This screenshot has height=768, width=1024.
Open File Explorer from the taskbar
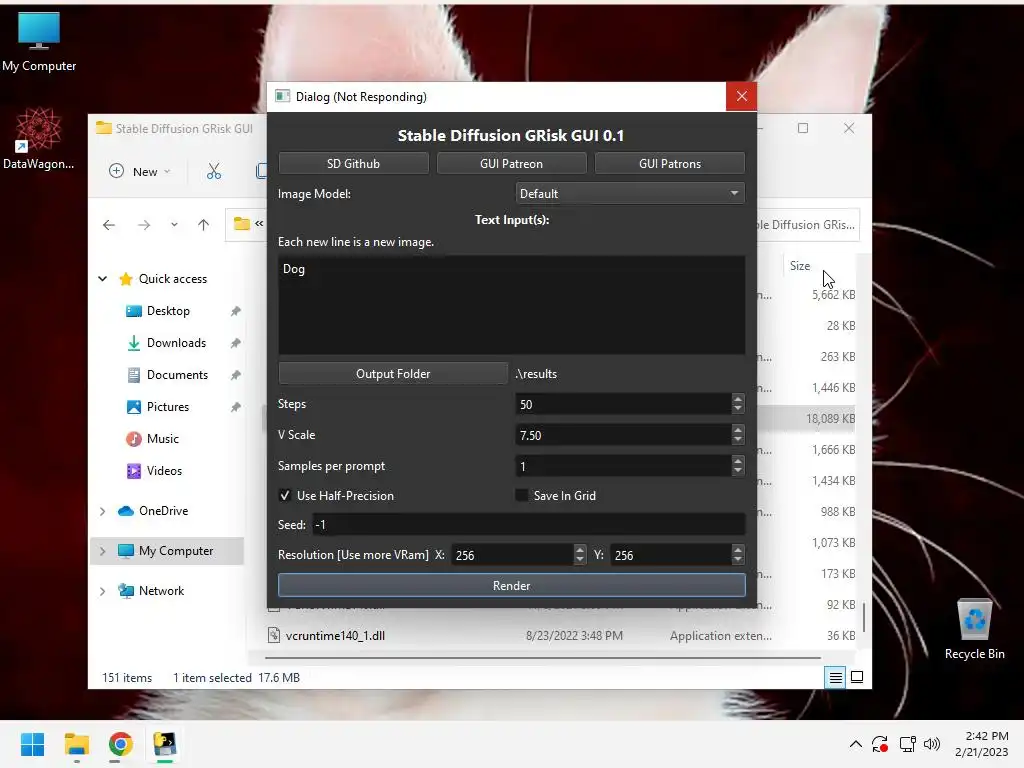point(76,744)
